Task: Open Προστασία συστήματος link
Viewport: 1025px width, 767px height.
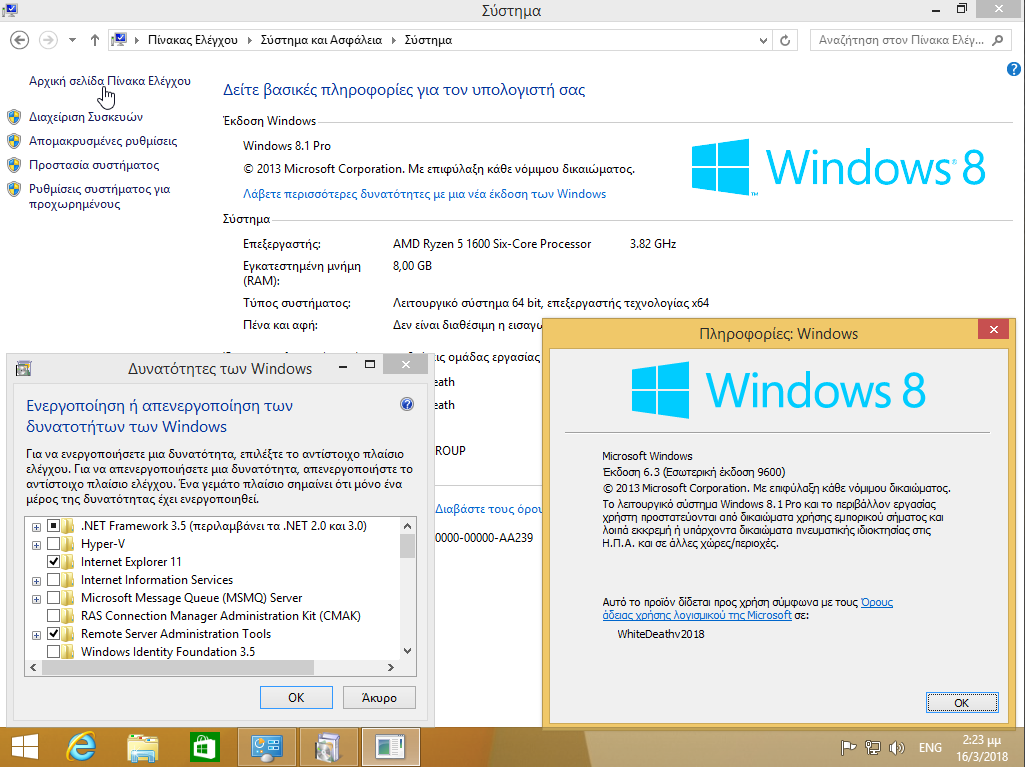Action: [94, 165]
